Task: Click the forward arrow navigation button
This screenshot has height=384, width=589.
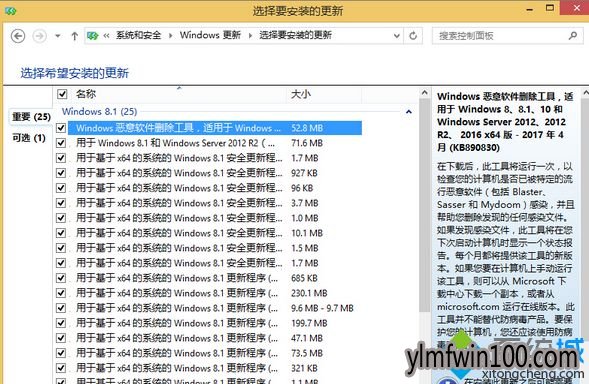Action: click(39, 36)
